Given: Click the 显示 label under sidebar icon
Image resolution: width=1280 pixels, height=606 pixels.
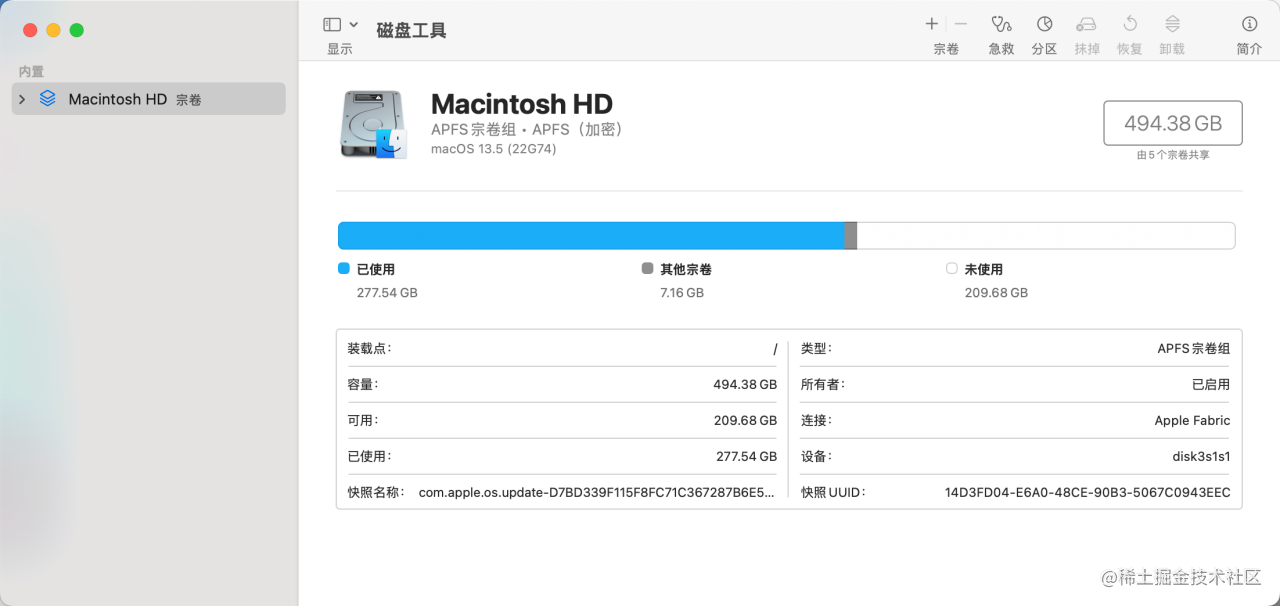Looking at the screenshot, I should (x=340, y=49).
